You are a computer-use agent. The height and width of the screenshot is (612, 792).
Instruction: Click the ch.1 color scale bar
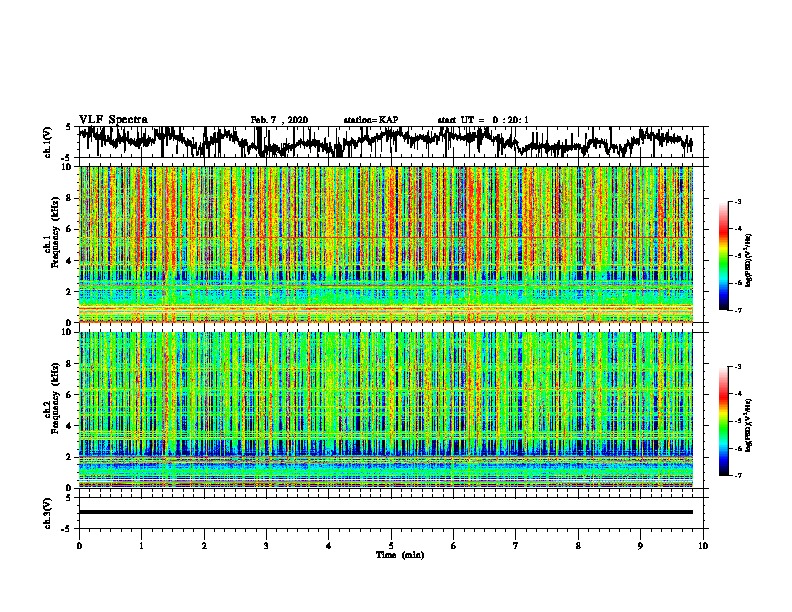[x=724, y=256]
